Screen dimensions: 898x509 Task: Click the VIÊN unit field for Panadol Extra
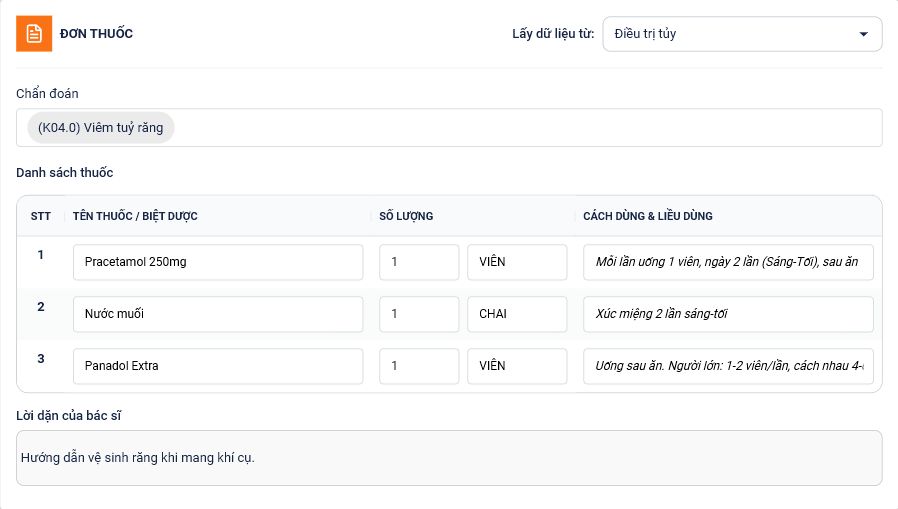pos(517,366)
